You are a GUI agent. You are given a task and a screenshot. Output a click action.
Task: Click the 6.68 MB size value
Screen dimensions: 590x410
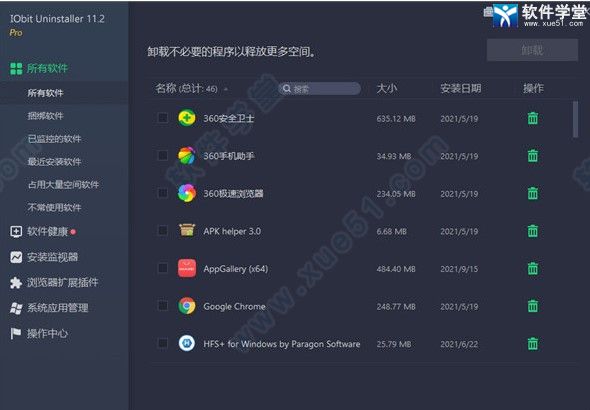(392, 231)
